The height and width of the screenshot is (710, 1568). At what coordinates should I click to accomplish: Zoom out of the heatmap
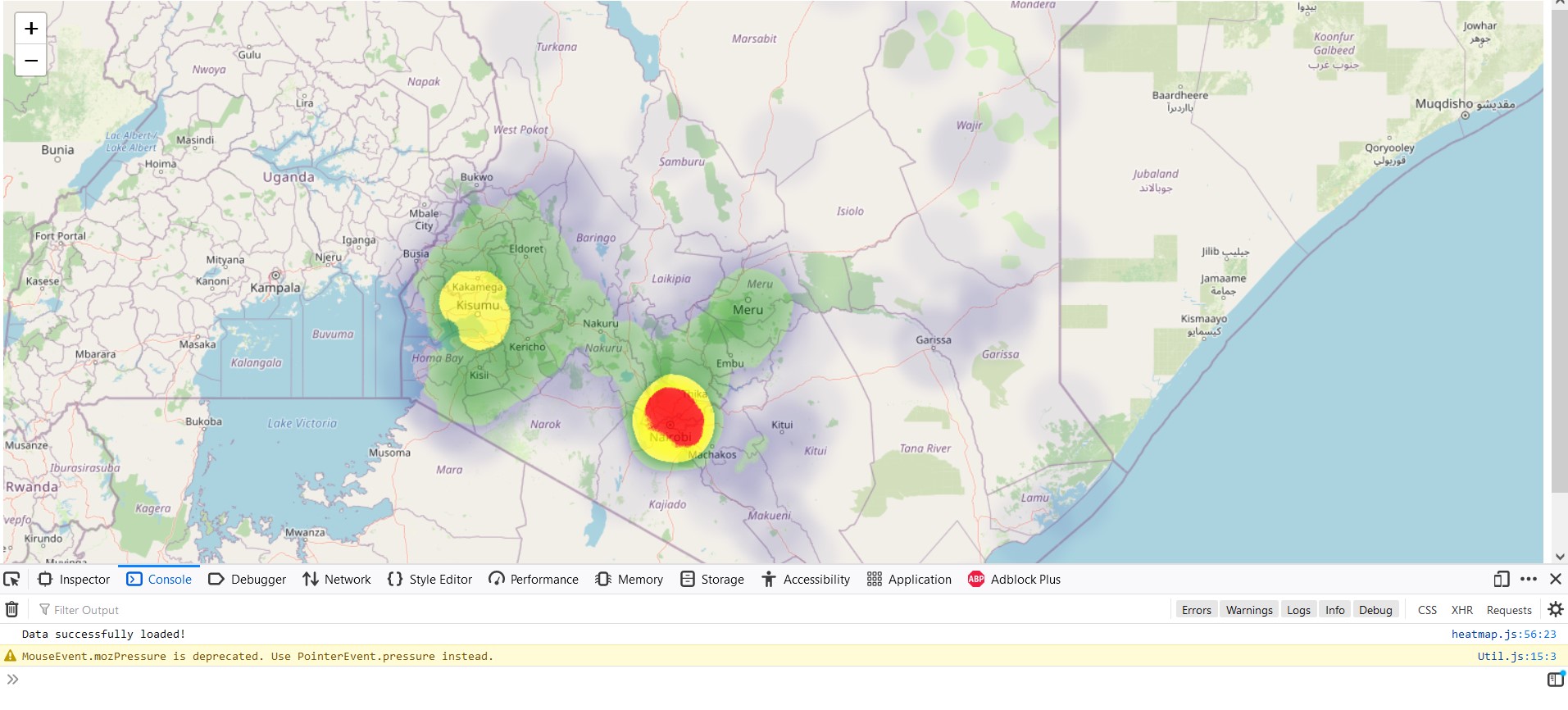30,61
